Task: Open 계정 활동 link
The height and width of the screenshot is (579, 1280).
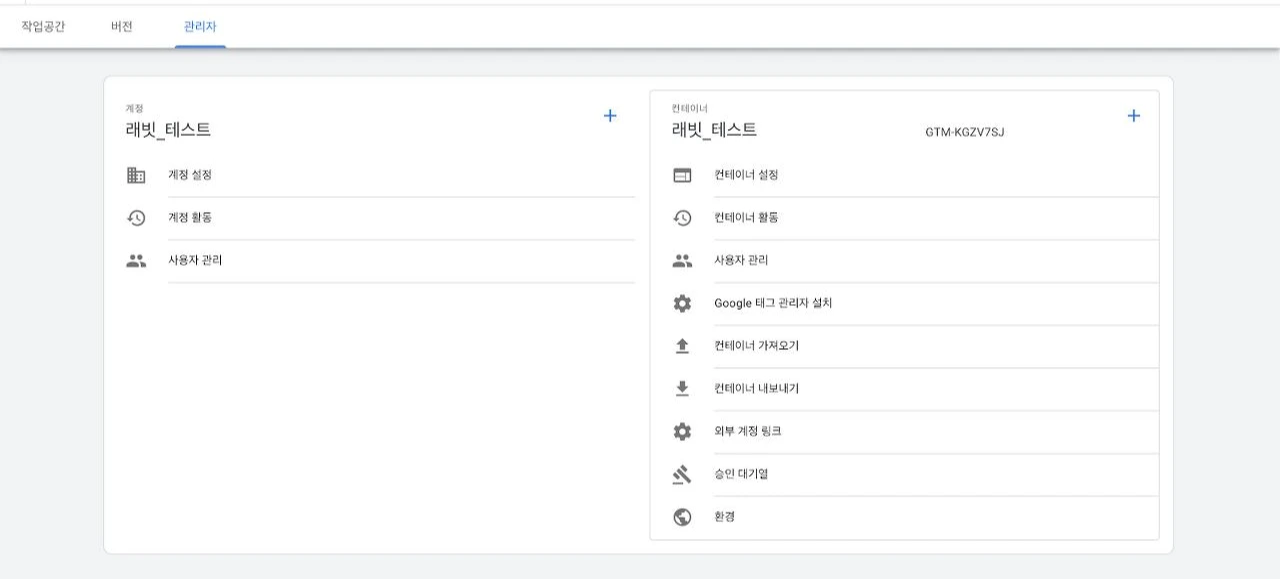Action: pos(190,218)
